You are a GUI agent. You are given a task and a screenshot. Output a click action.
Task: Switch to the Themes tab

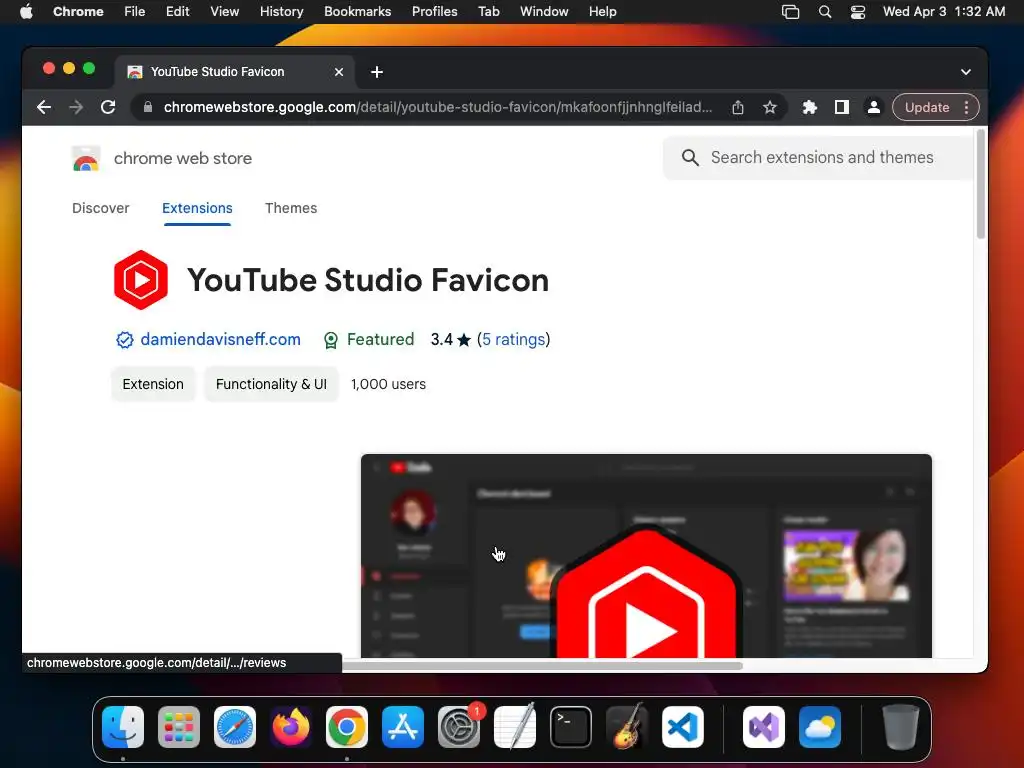291,208
